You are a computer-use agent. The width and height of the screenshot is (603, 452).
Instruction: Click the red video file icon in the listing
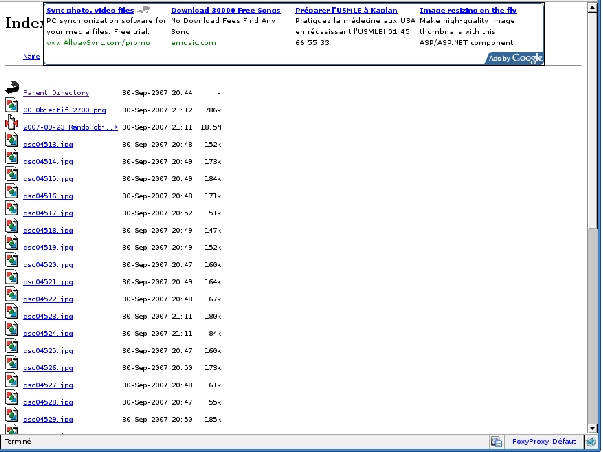click(x=12, y=122)
